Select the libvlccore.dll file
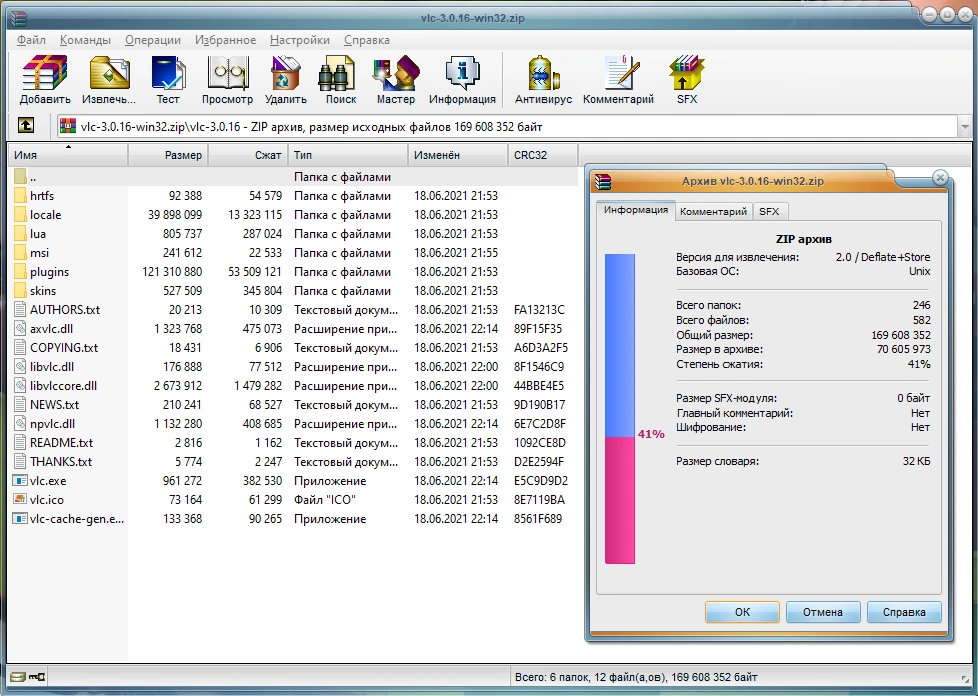 point(293,385)
